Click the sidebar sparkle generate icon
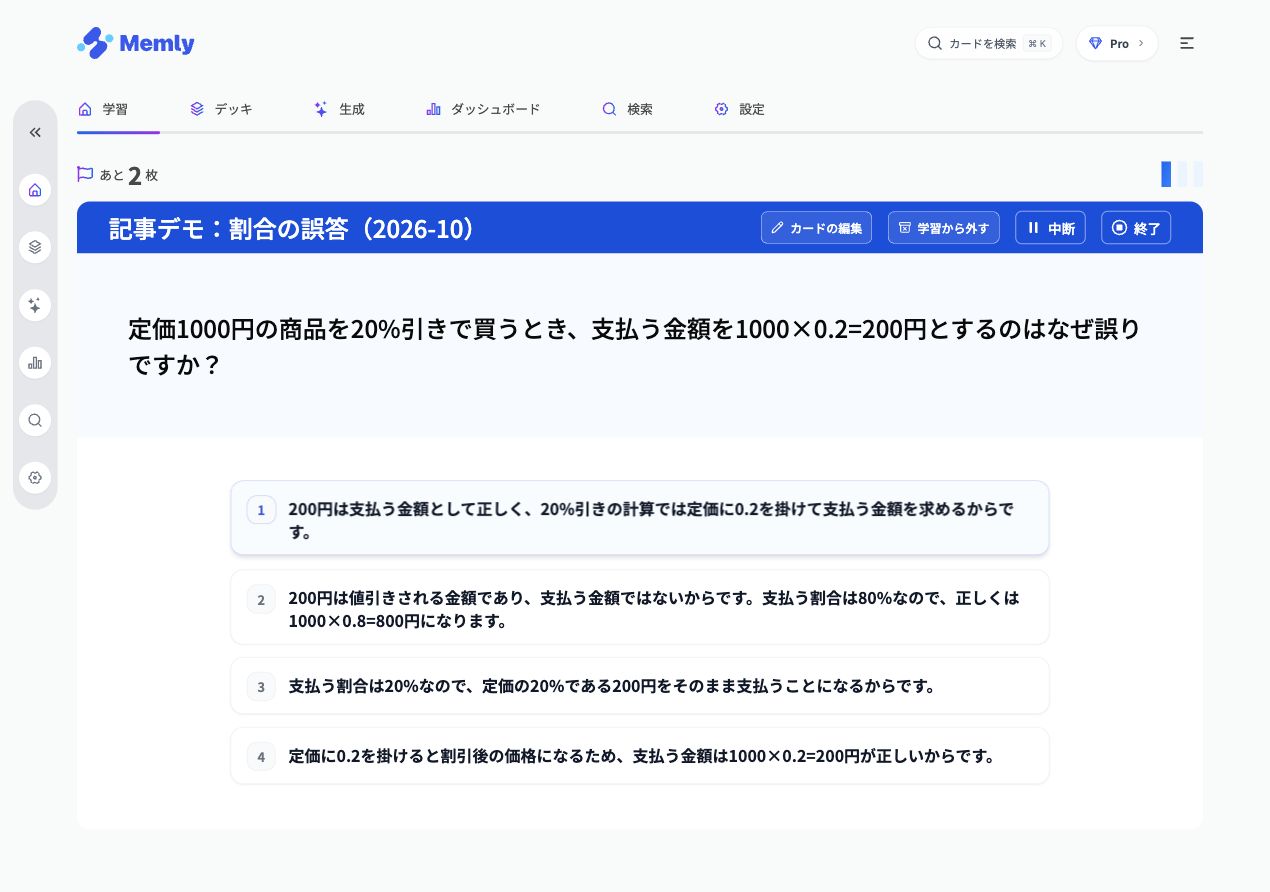 click(x=35, y=305)
